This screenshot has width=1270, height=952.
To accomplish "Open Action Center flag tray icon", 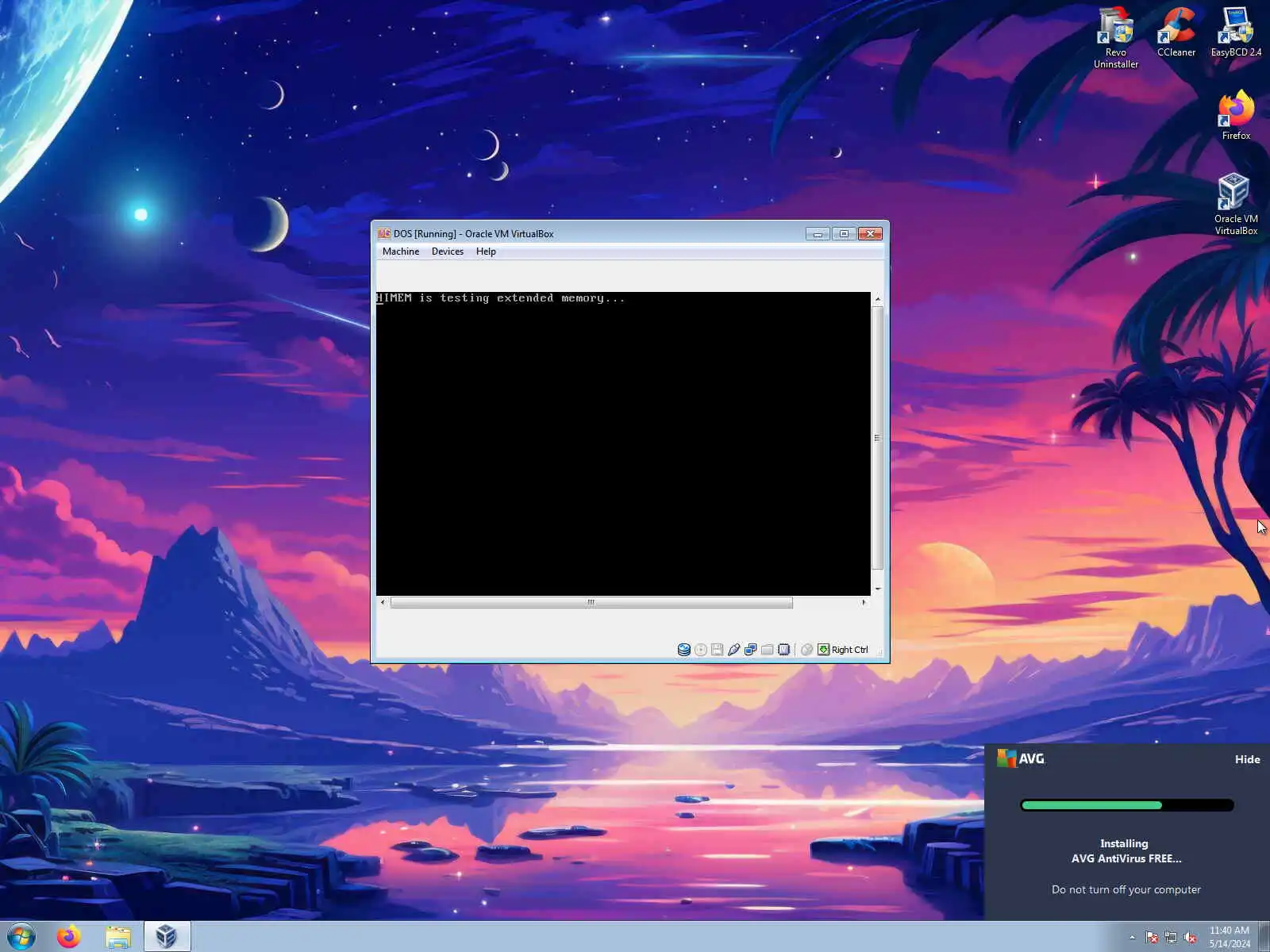I will 1152,937.
